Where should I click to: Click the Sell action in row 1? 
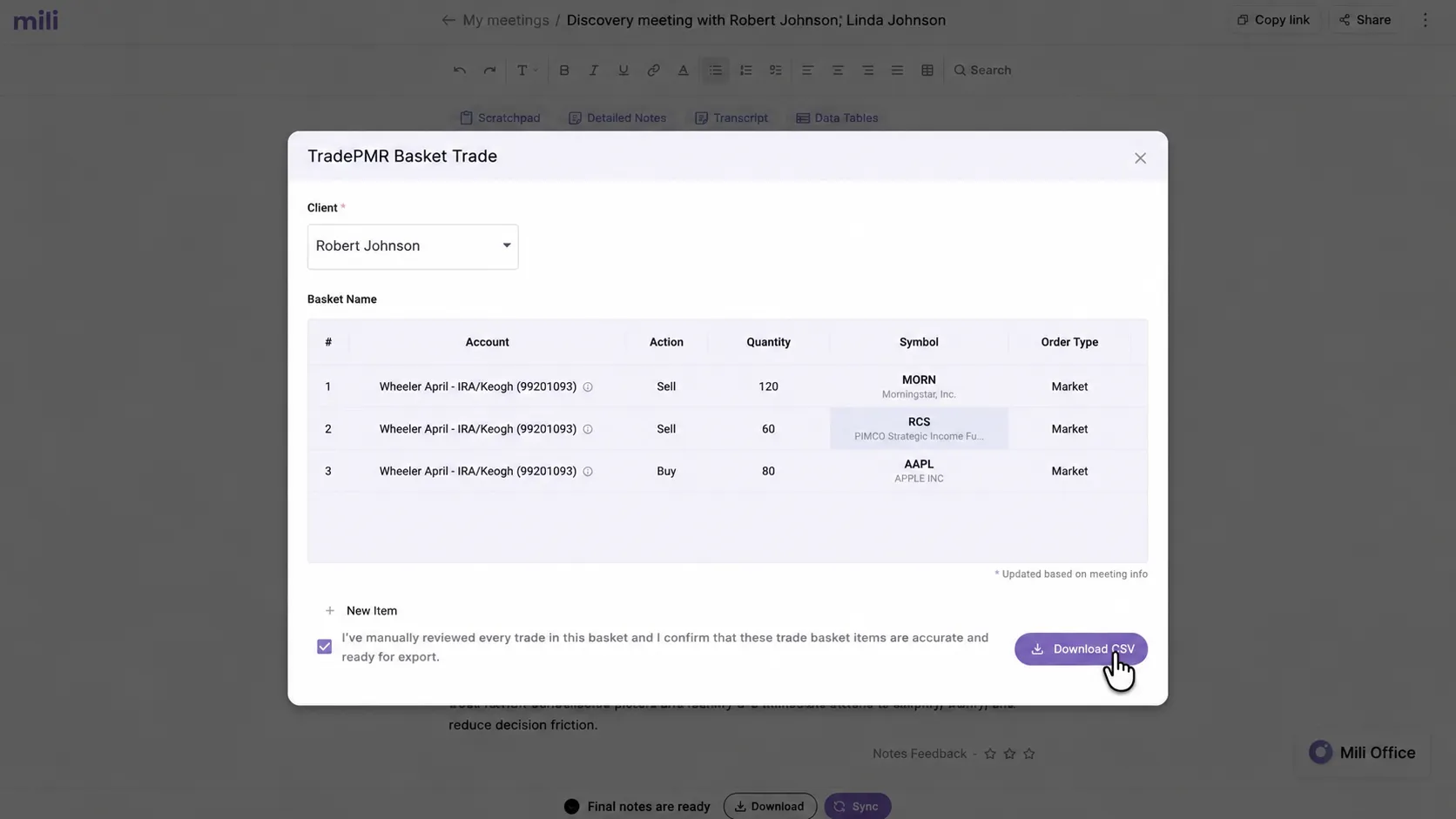[666, 386]
